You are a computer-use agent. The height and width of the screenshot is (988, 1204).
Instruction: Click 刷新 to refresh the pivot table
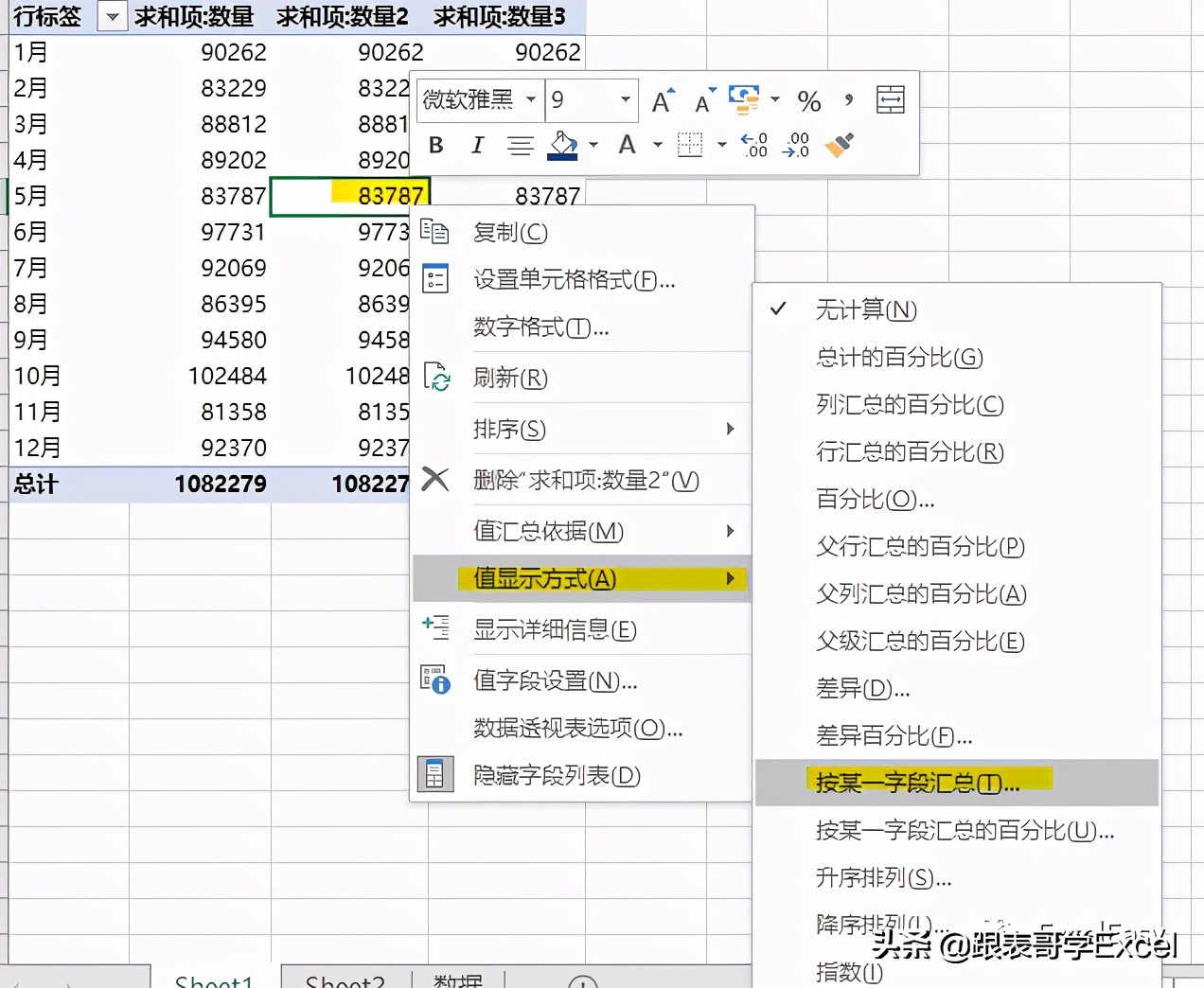[509, 378]
